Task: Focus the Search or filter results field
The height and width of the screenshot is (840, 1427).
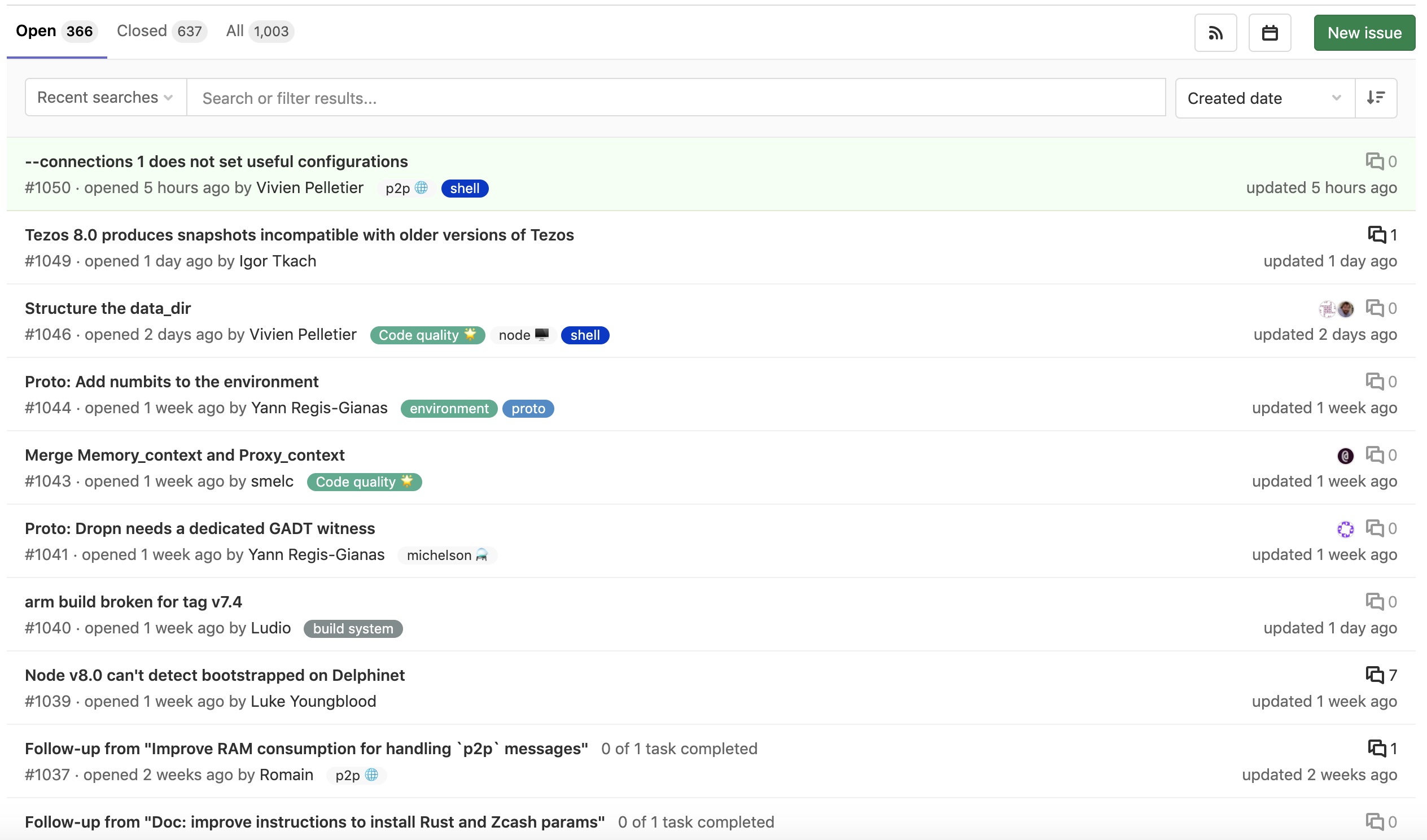Action: (675, 98)
